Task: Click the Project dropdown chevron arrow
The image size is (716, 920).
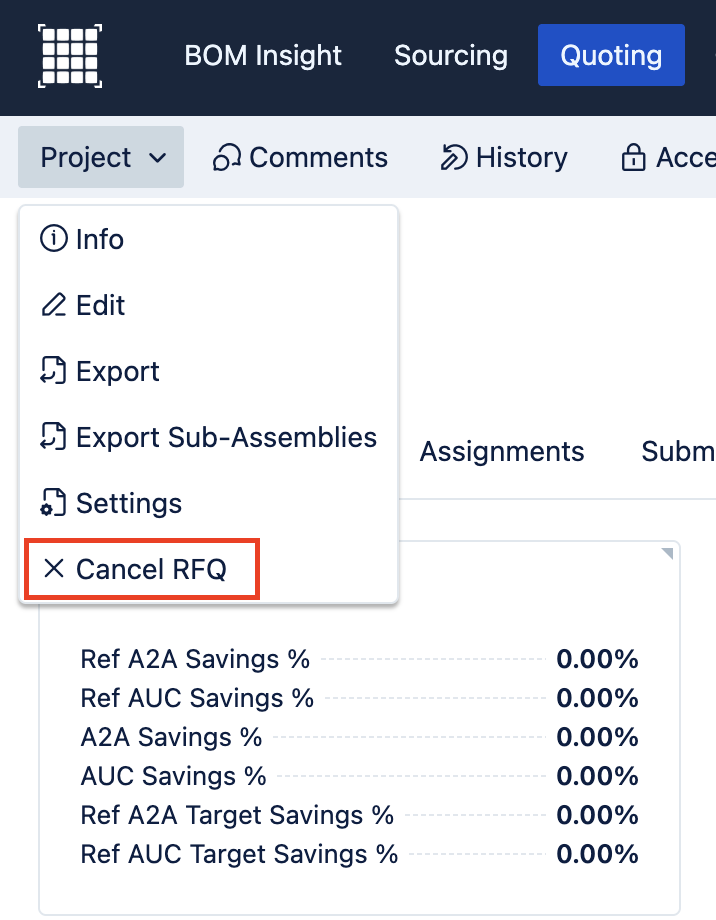Action: coord(157,158)
